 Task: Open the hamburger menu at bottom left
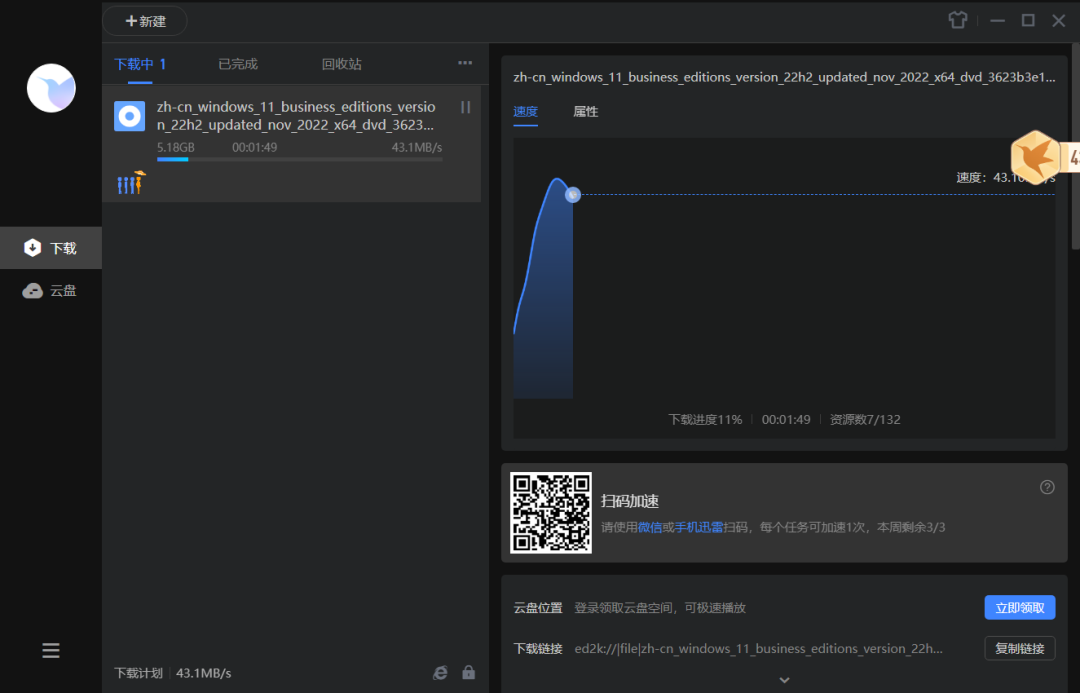pyautogui.click(x=51, y=650)
